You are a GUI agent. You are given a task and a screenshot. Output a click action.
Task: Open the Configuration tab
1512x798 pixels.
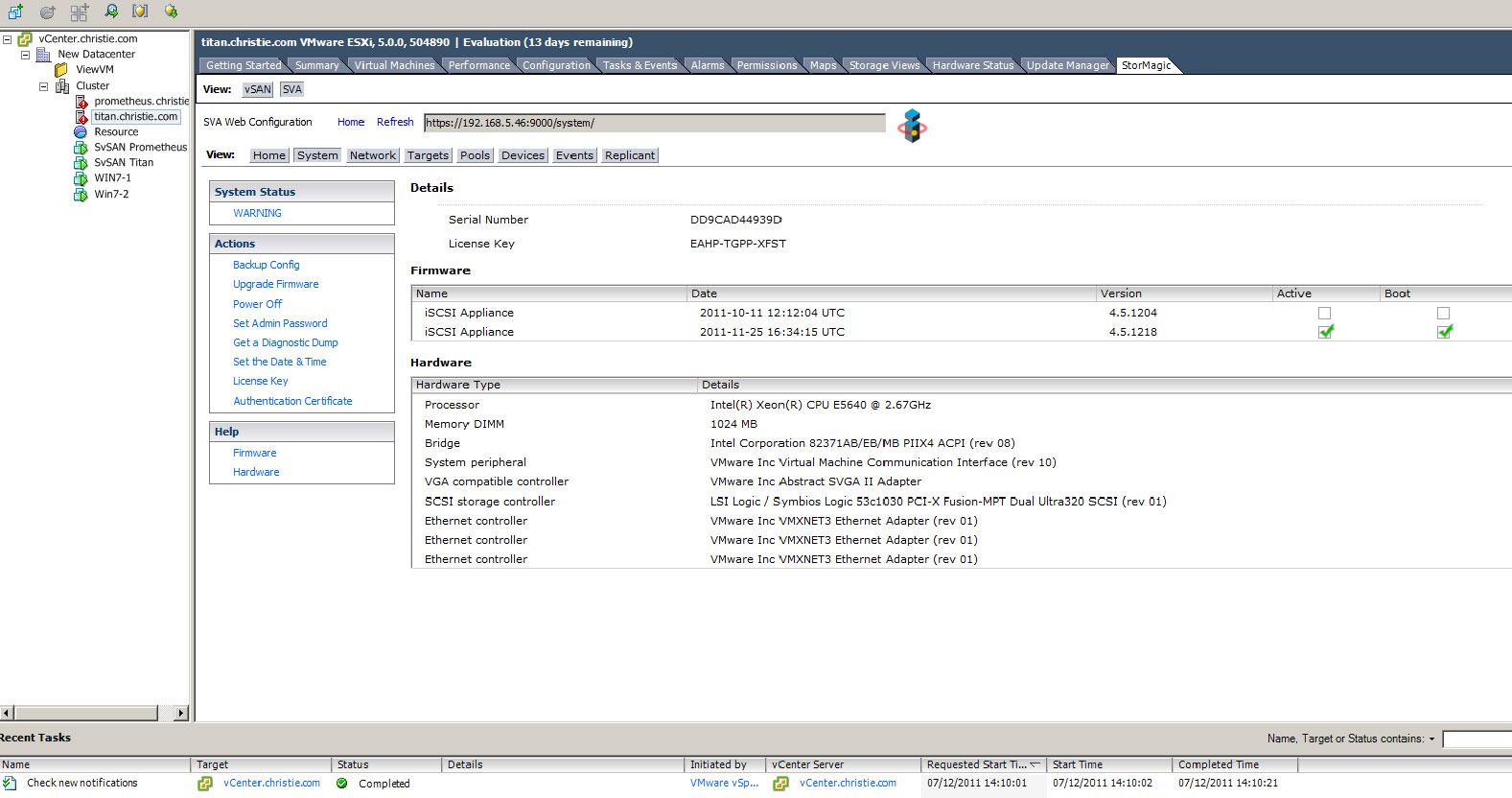pos(556,65)
